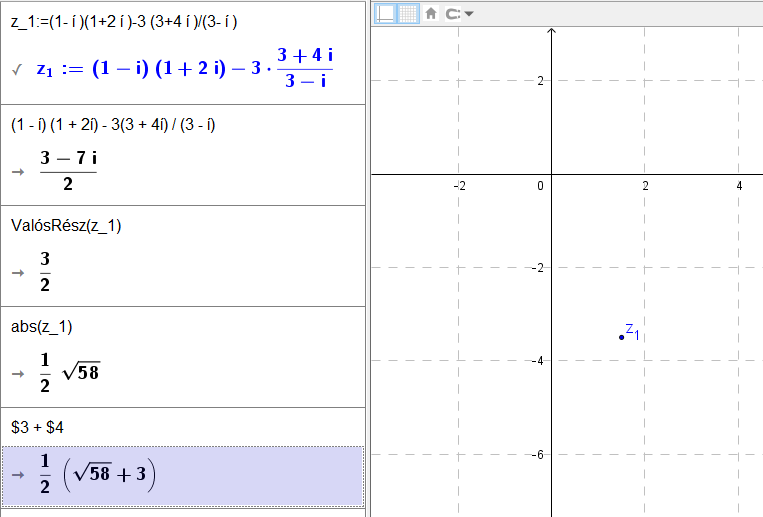The height and width of the screenshot is (517, 763).
Task: Click the z_1:=(1-í)(1+2í) input line
Action: (x=124, y=21)
